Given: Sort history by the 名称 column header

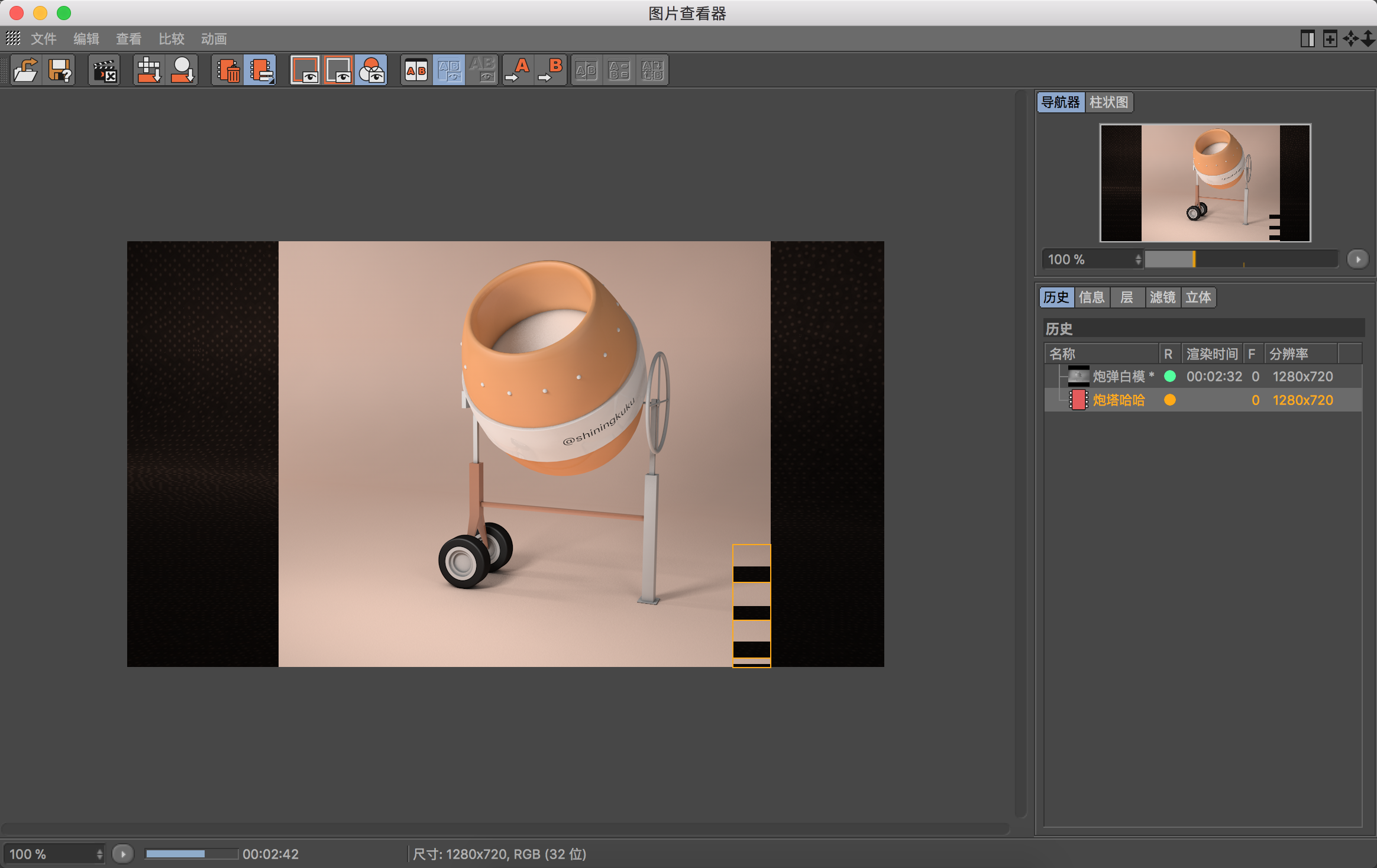Looking at the screenshot, I should click(1101, 354).
